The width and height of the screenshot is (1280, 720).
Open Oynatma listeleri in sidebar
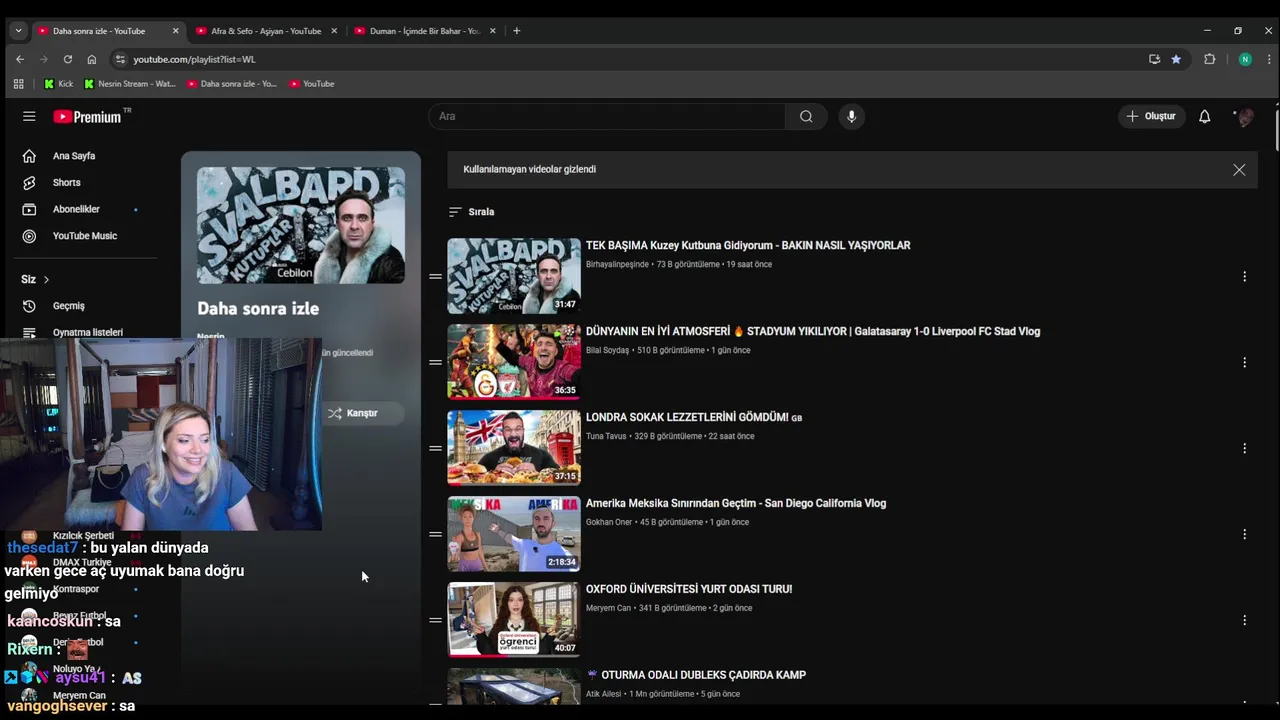coord(88,332)
